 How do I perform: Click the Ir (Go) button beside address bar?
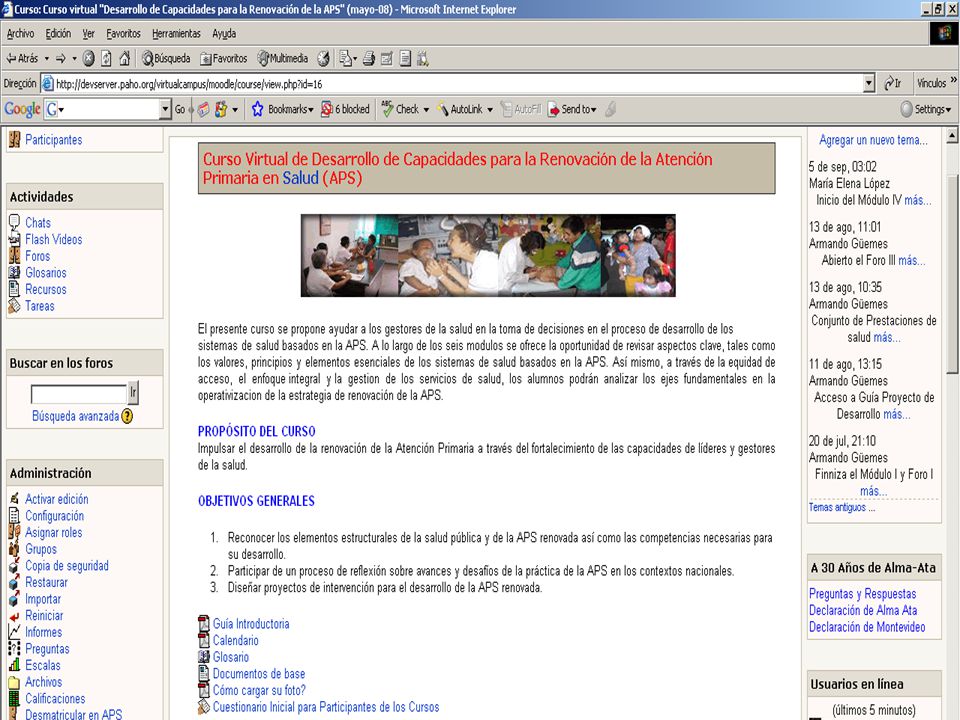893,83
